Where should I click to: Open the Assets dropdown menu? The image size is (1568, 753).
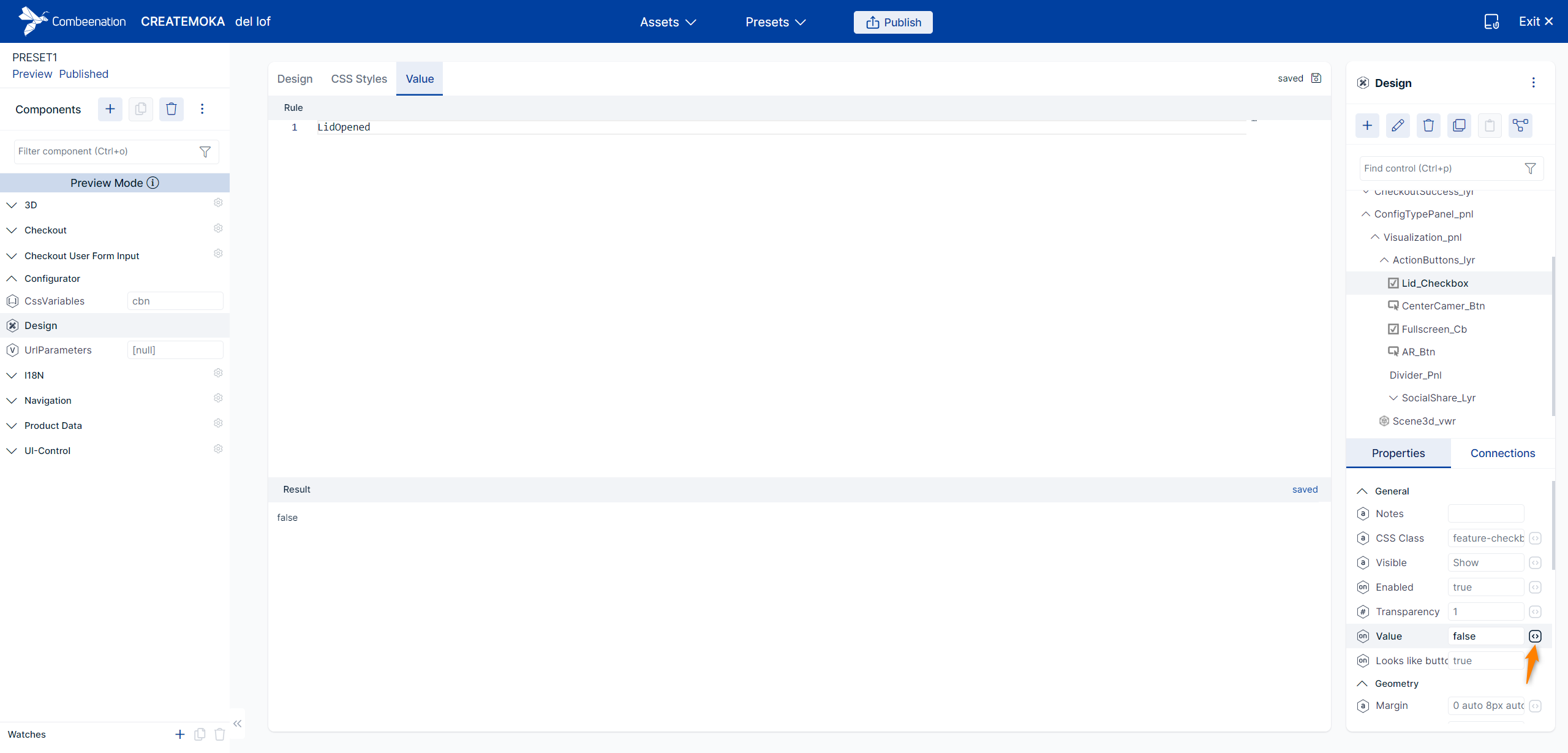click(668, 22)
